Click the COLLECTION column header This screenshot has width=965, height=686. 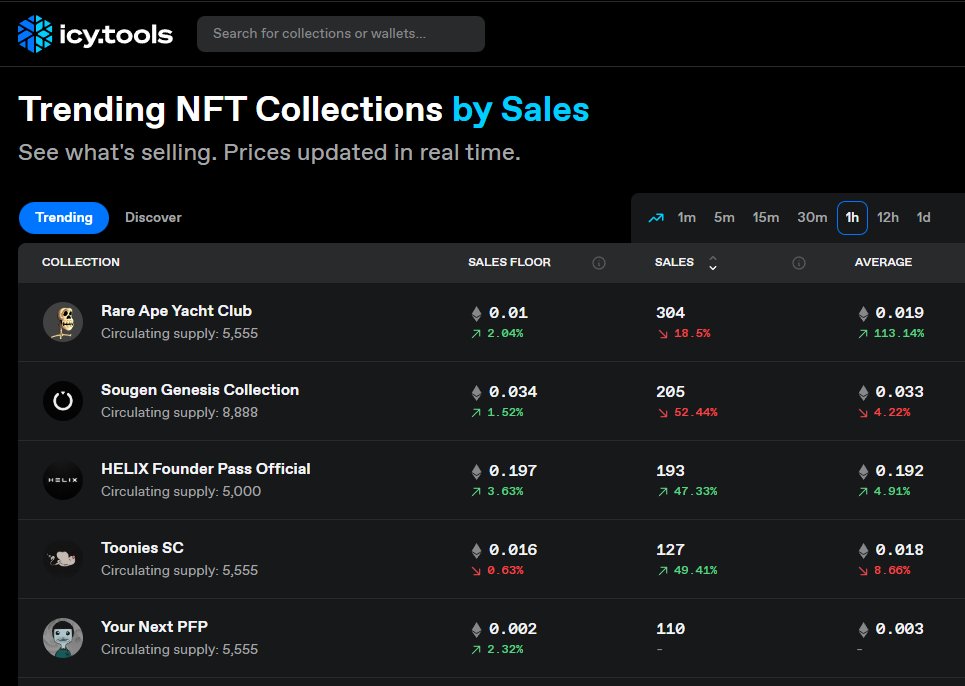(81, 262)
